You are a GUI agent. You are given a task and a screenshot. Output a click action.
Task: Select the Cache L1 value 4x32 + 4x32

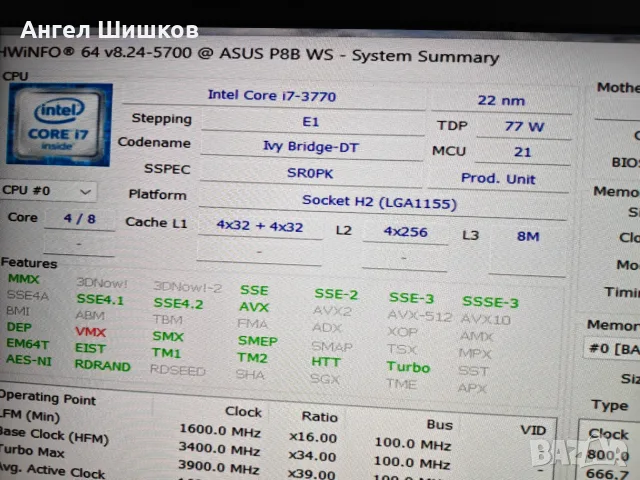(x=260, y=227)
